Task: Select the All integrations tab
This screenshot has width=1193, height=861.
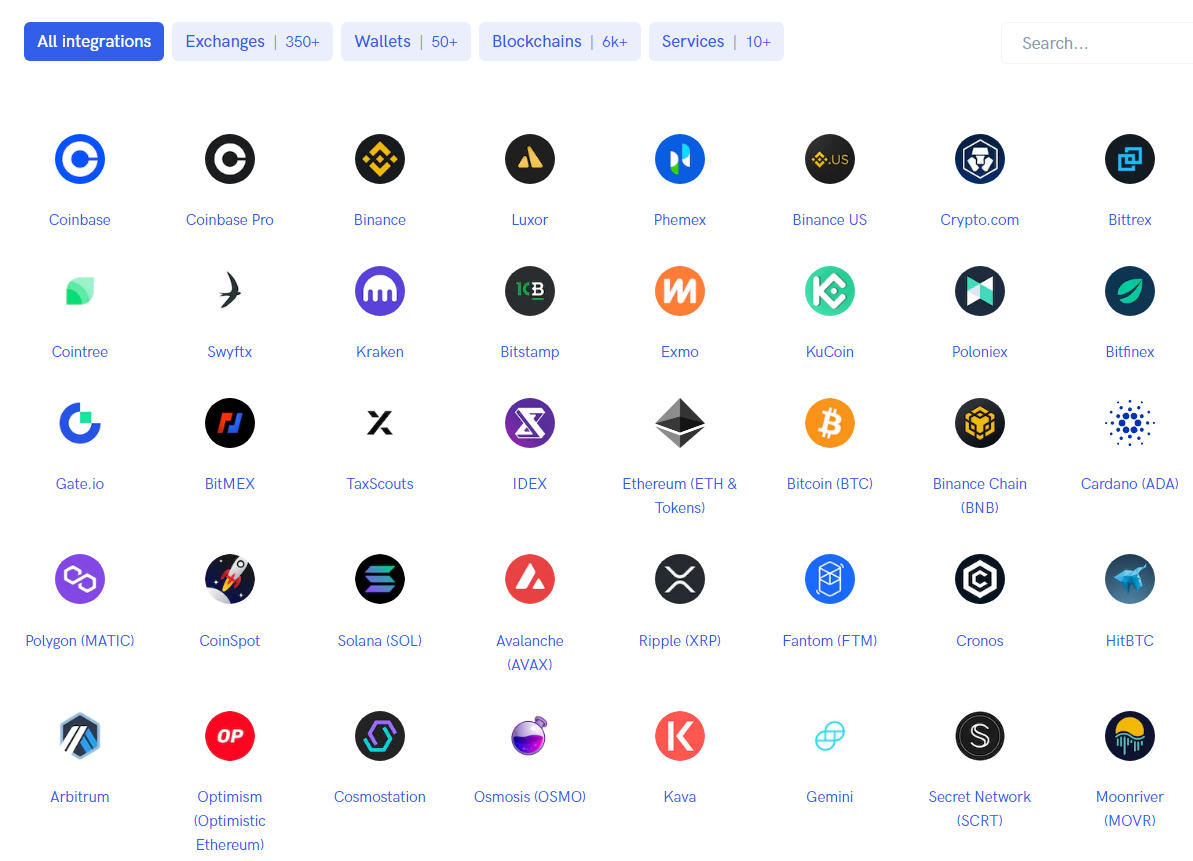Action: pyautogui.click(x=94, y=42)
